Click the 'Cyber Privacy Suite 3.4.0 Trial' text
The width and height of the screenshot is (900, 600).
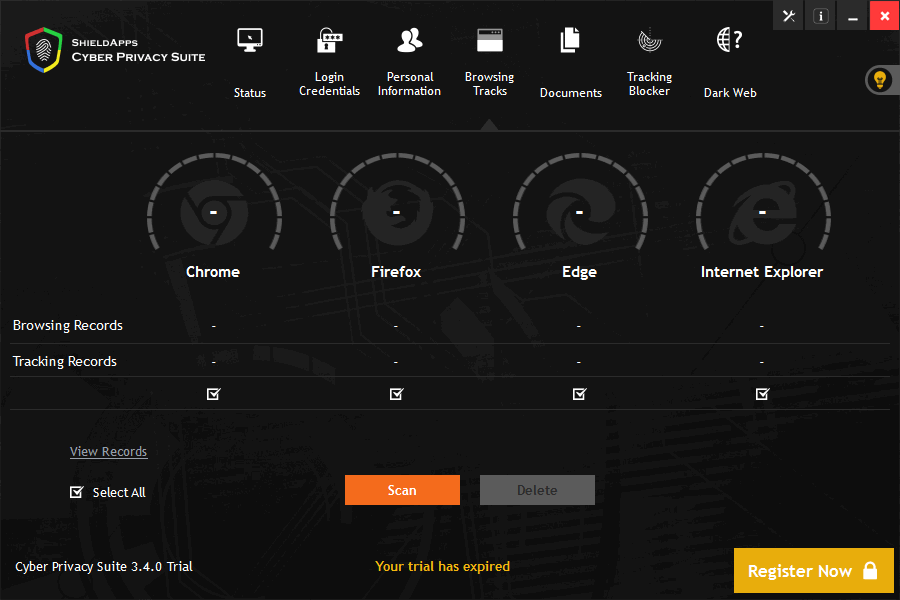(x=104, y=567)
